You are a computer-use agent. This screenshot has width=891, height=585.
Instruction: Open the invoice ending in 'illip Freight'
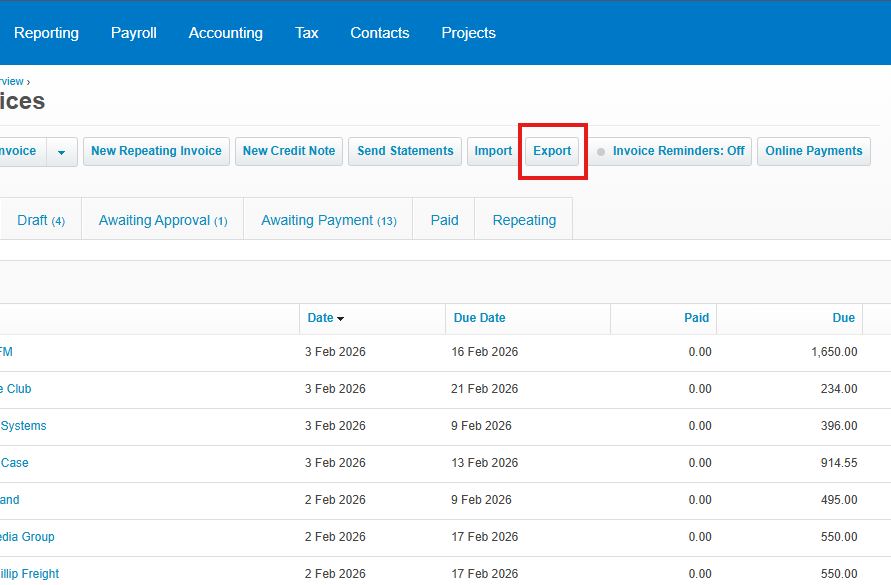point(31,573)
